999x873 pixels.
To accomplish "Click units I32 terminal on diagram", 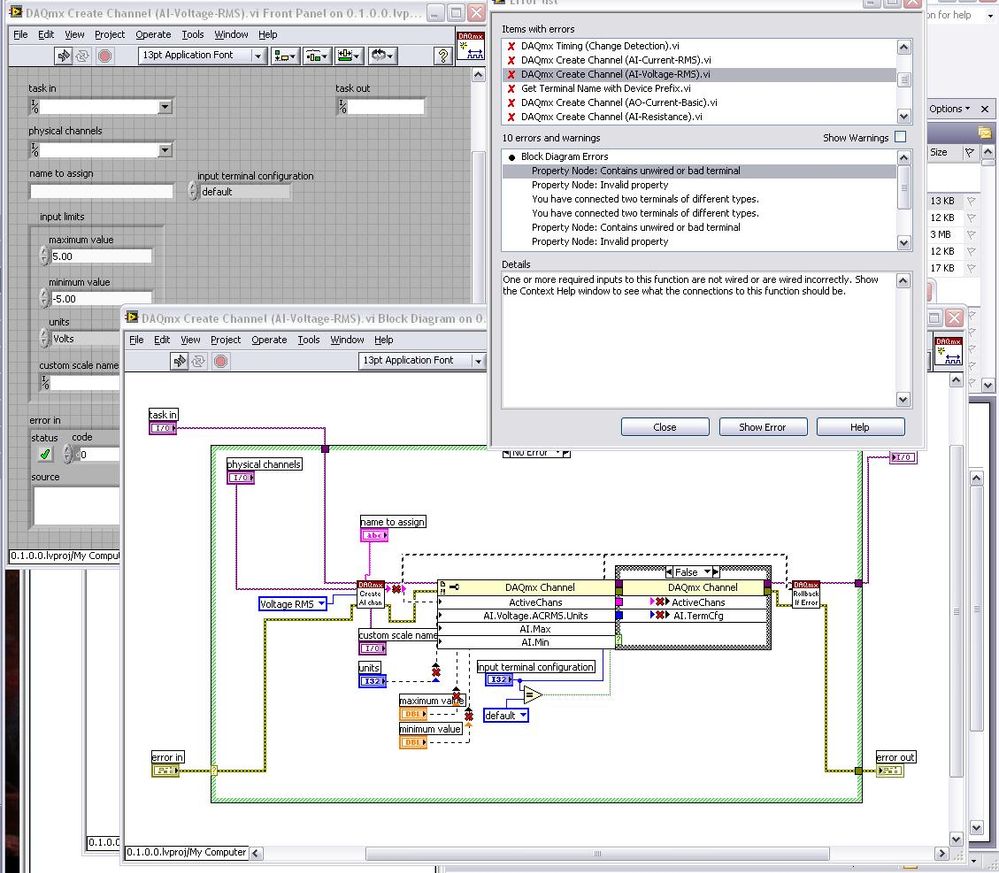I will [372, 681].
